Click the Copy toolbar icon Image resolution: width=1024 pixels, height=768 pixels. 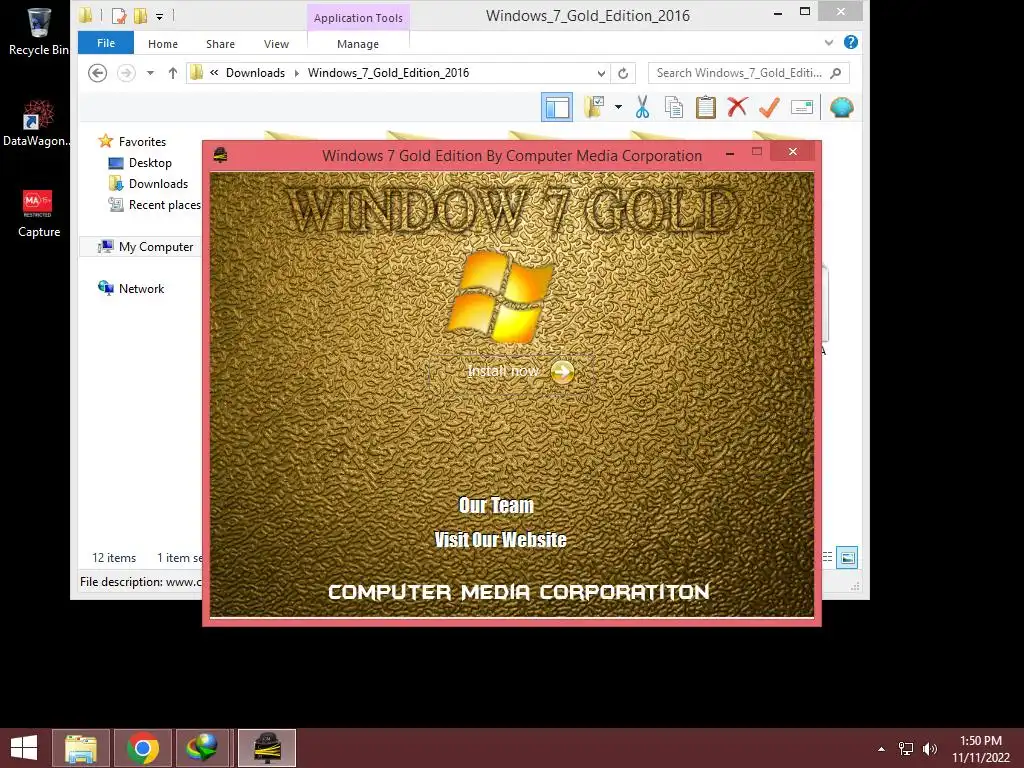pos(673,107)
